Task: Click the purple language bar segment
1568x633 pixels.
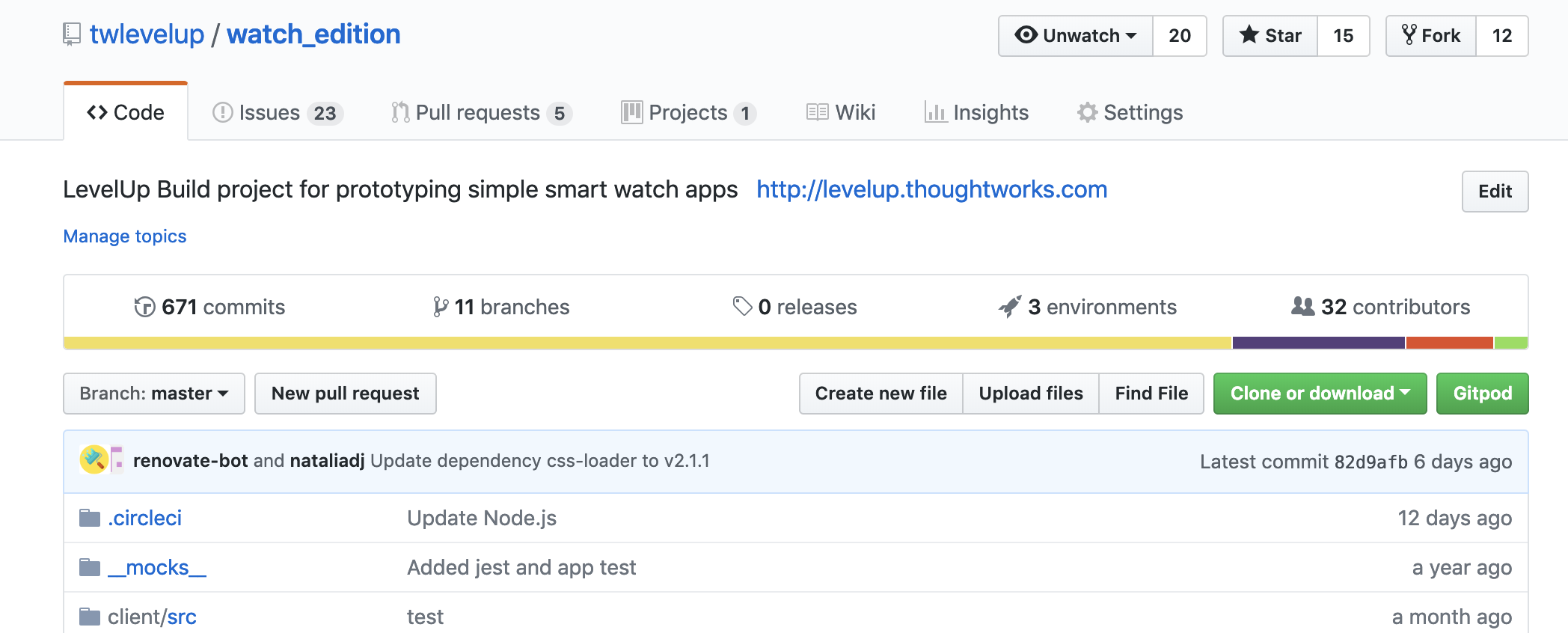Action: 1318,343
